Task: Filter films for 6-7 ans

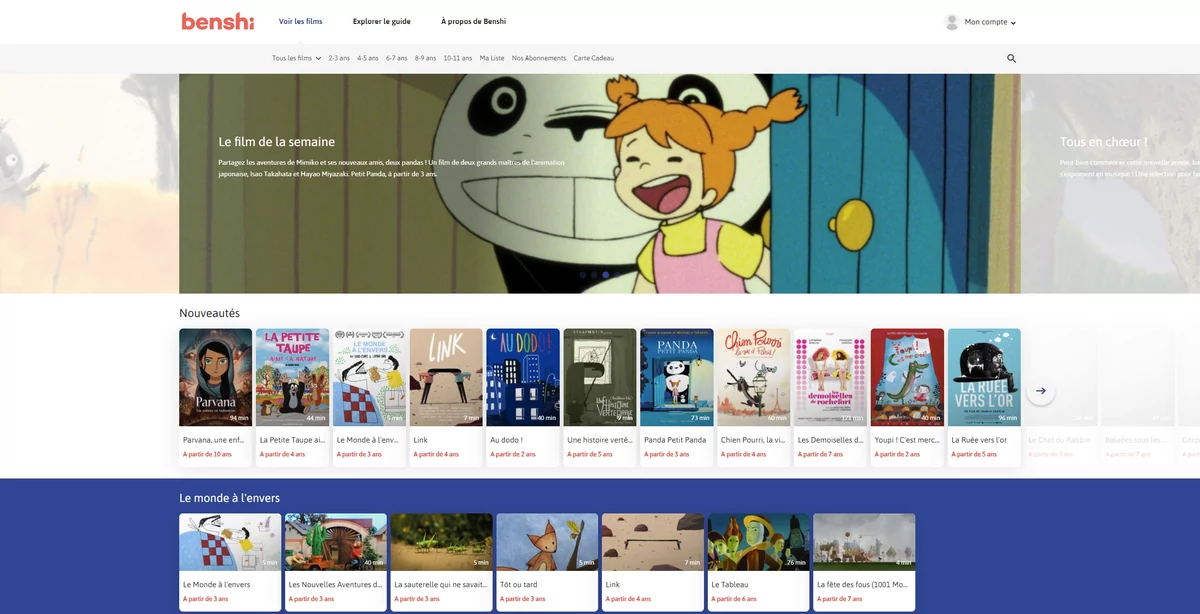Action: tap(397, 58)
